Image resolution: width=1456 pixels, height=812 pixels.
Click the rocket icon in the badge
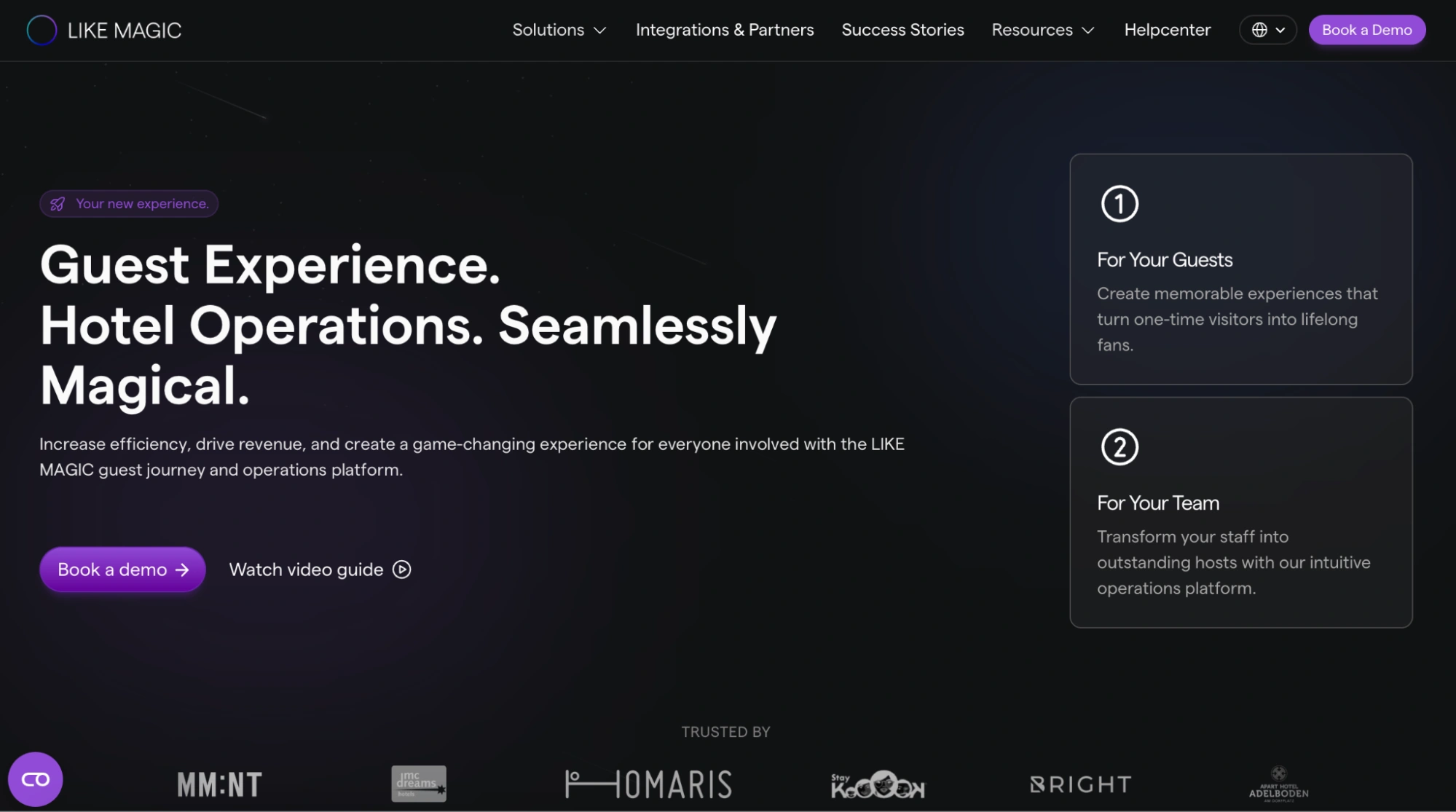[x=58, y=204]
